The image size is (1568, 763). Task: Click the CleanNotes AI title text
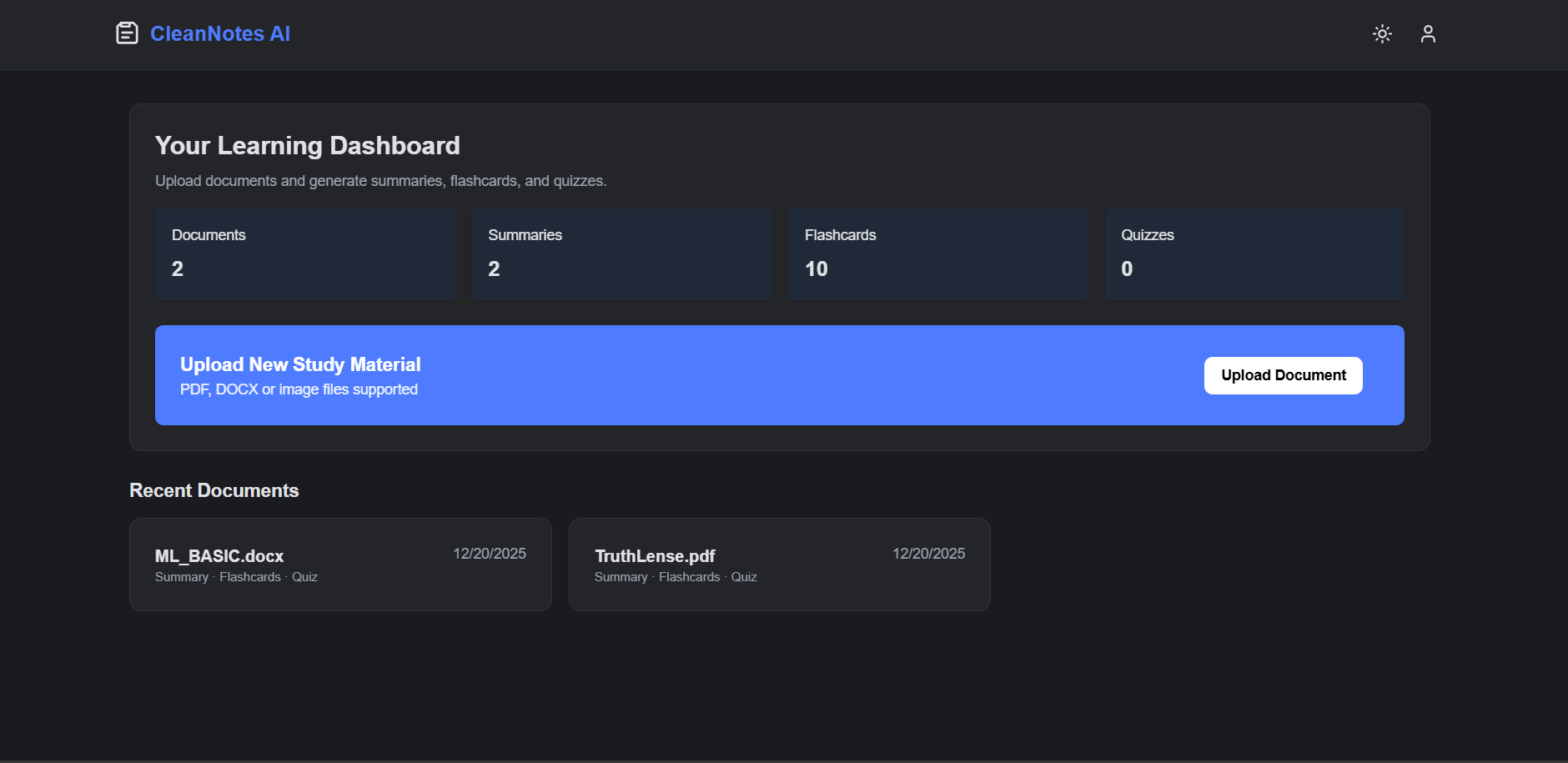(219, 33)
